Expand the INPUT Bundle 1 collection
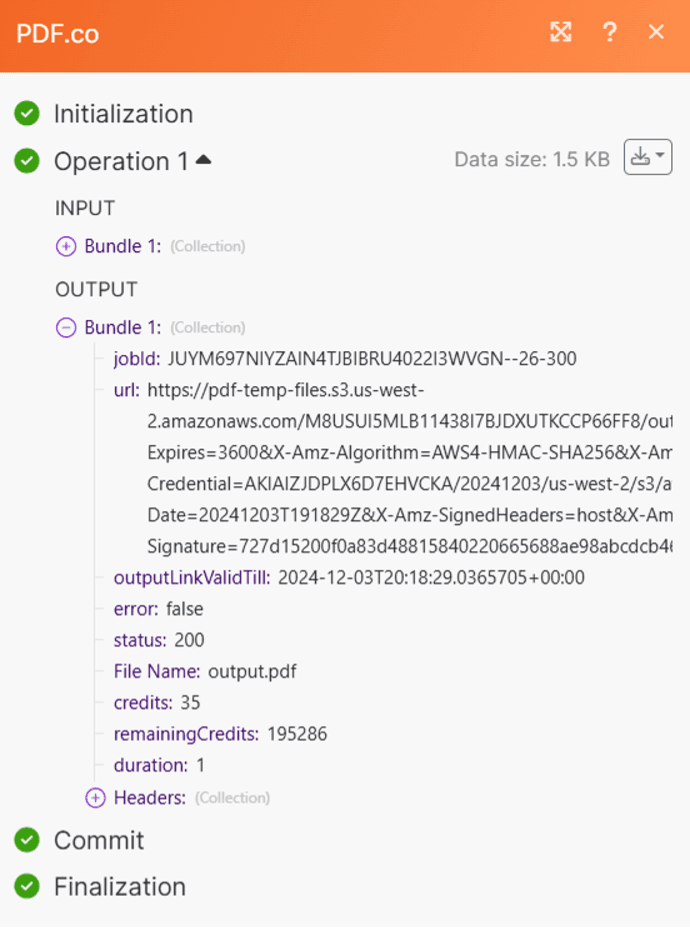The height and width of the screenshot is (928, 690). 66,246
